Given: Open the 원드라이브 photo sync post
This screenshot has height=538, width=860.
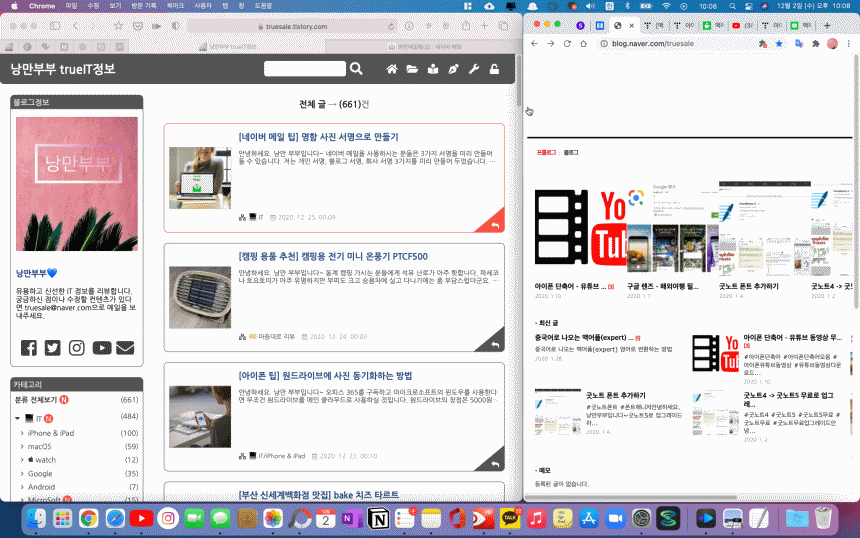Looking at the screenshot, I should click(325, 376).
